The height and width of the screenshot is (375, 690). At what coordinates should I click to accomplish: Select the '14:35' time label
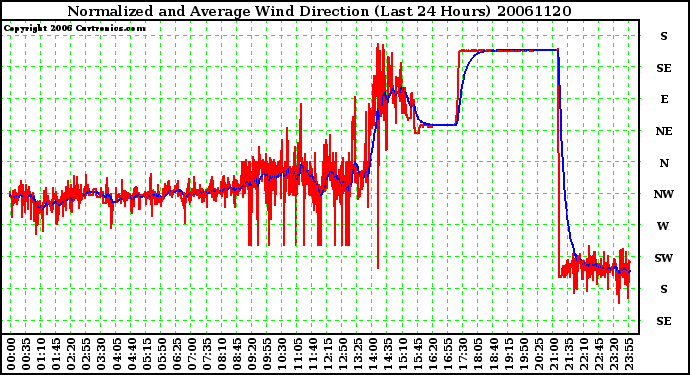(387, 354)
